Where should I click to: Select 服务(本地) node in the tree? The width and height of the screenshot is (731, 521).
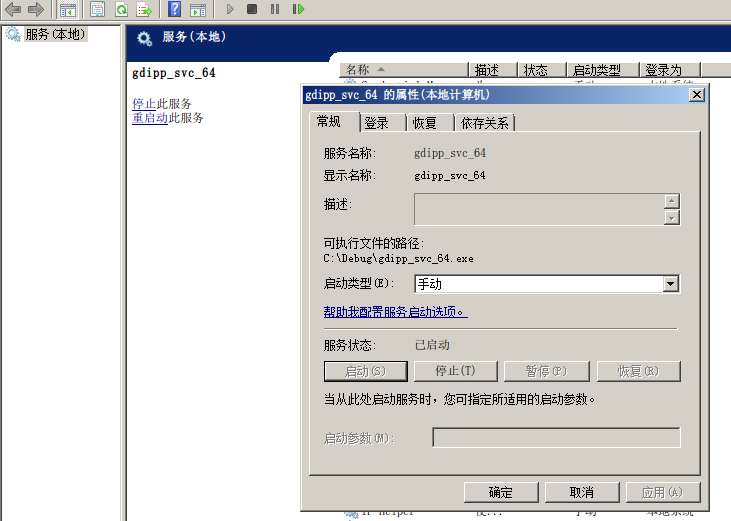(55, 34)
